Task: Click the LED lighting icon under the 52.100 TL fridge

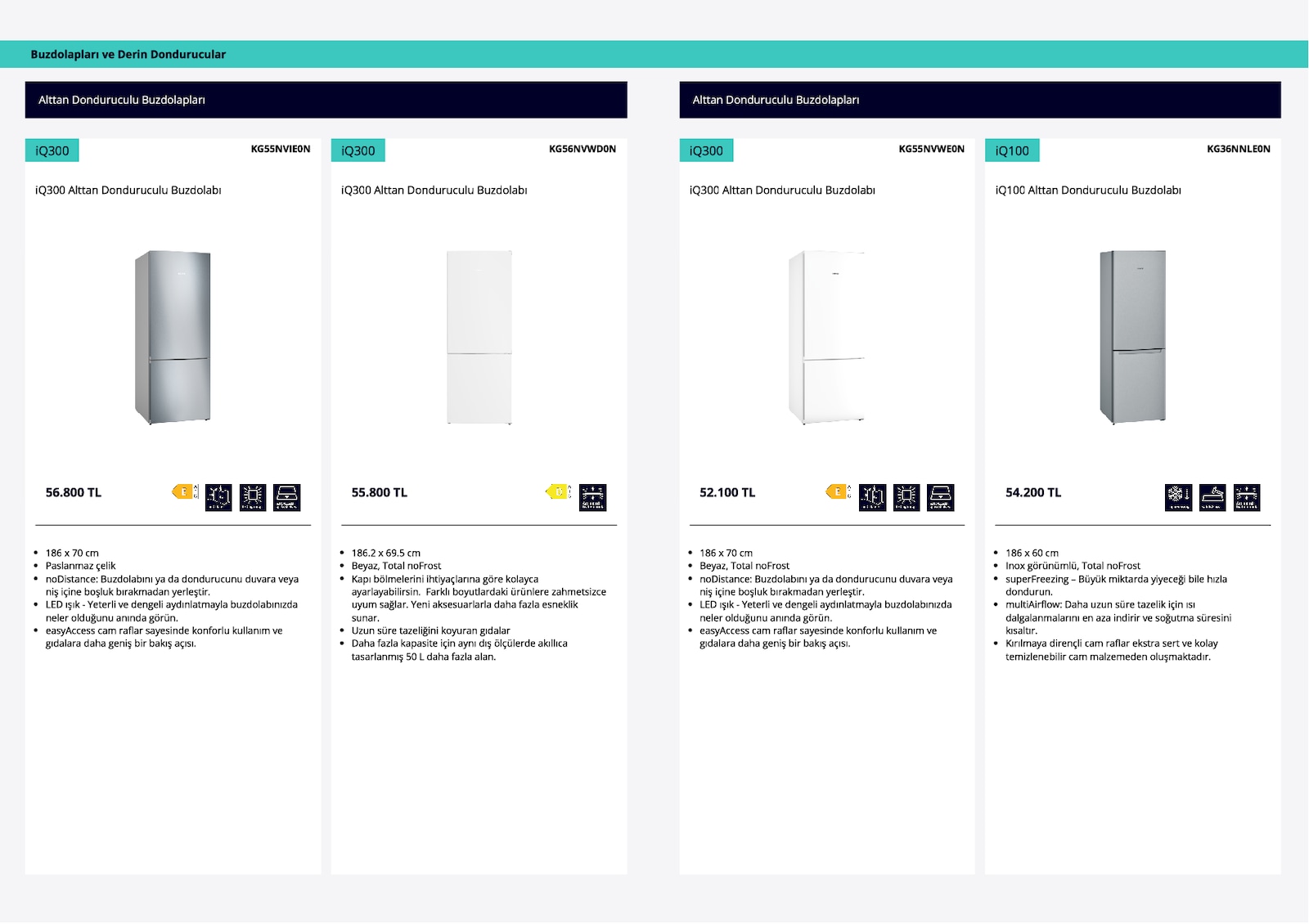Action: (906, 497)
